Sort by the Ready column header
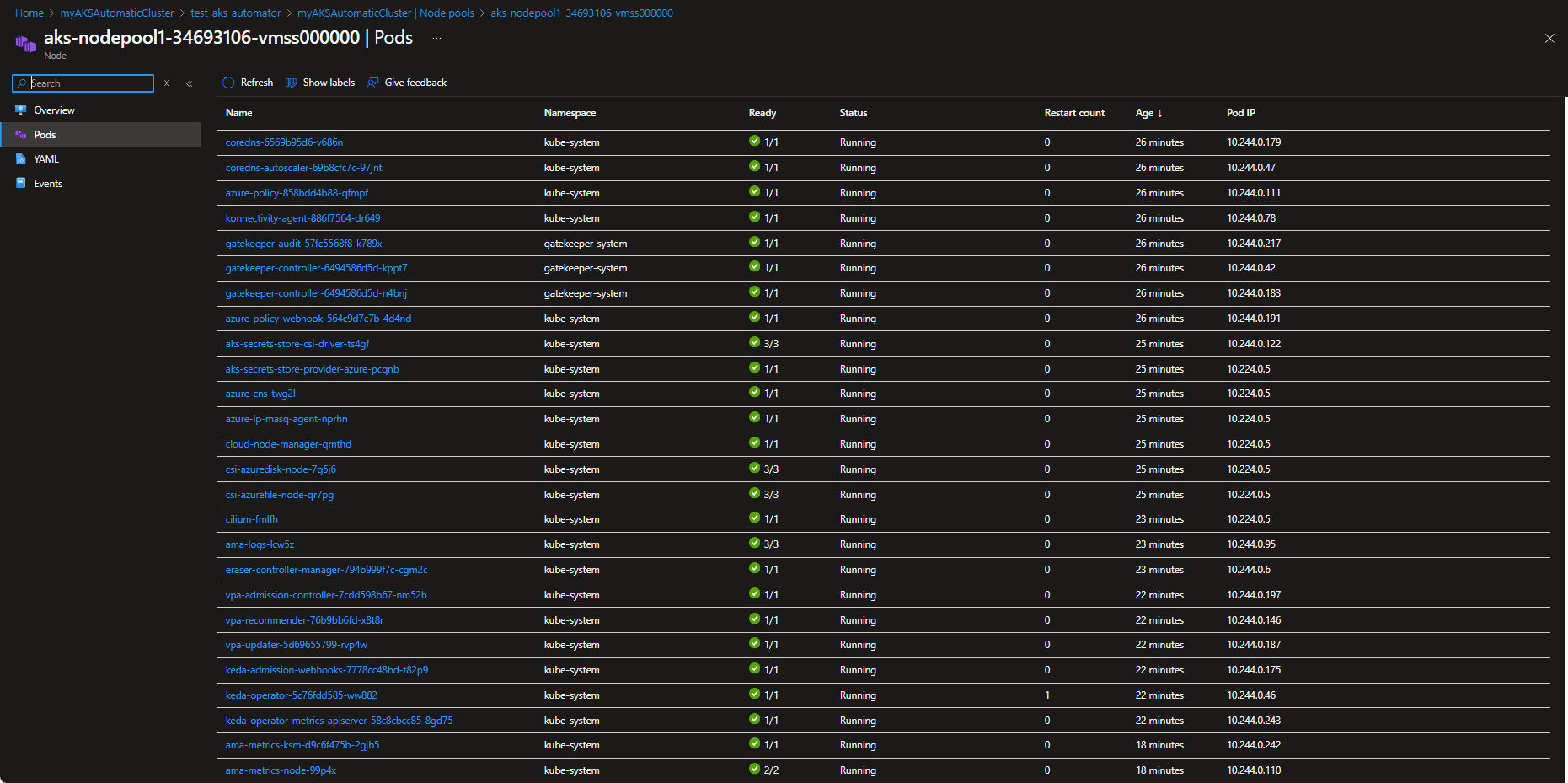1568x783 pixels. pos(763,113)
